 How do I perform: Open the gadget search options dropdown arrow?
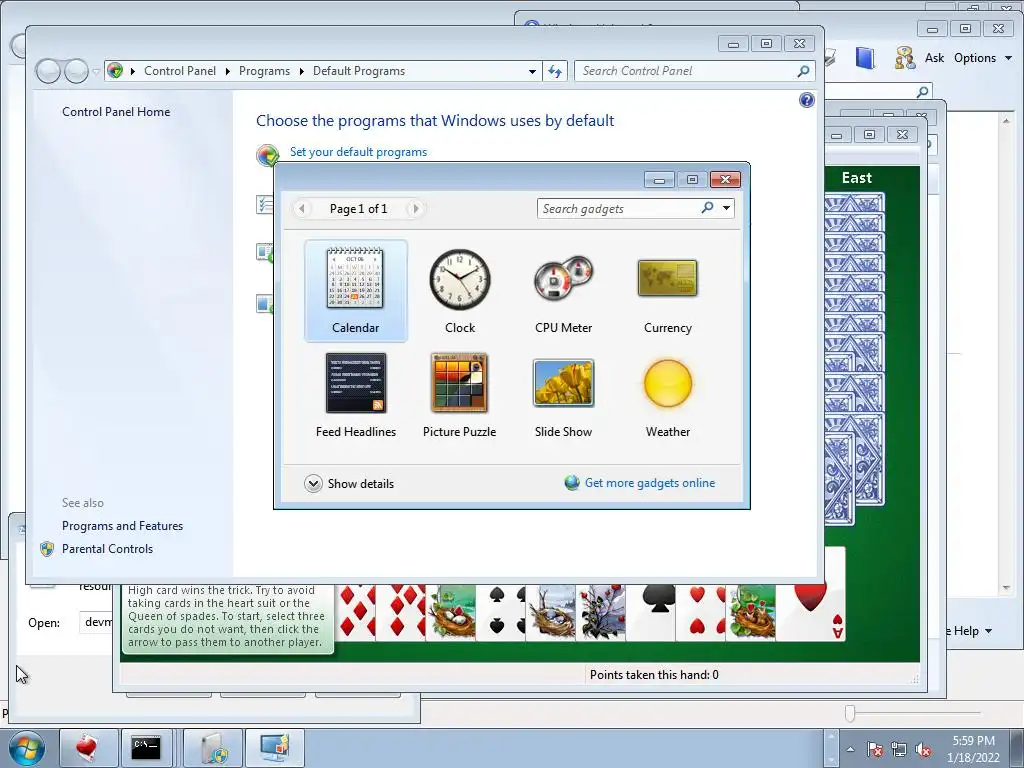[x=726, y=208]
